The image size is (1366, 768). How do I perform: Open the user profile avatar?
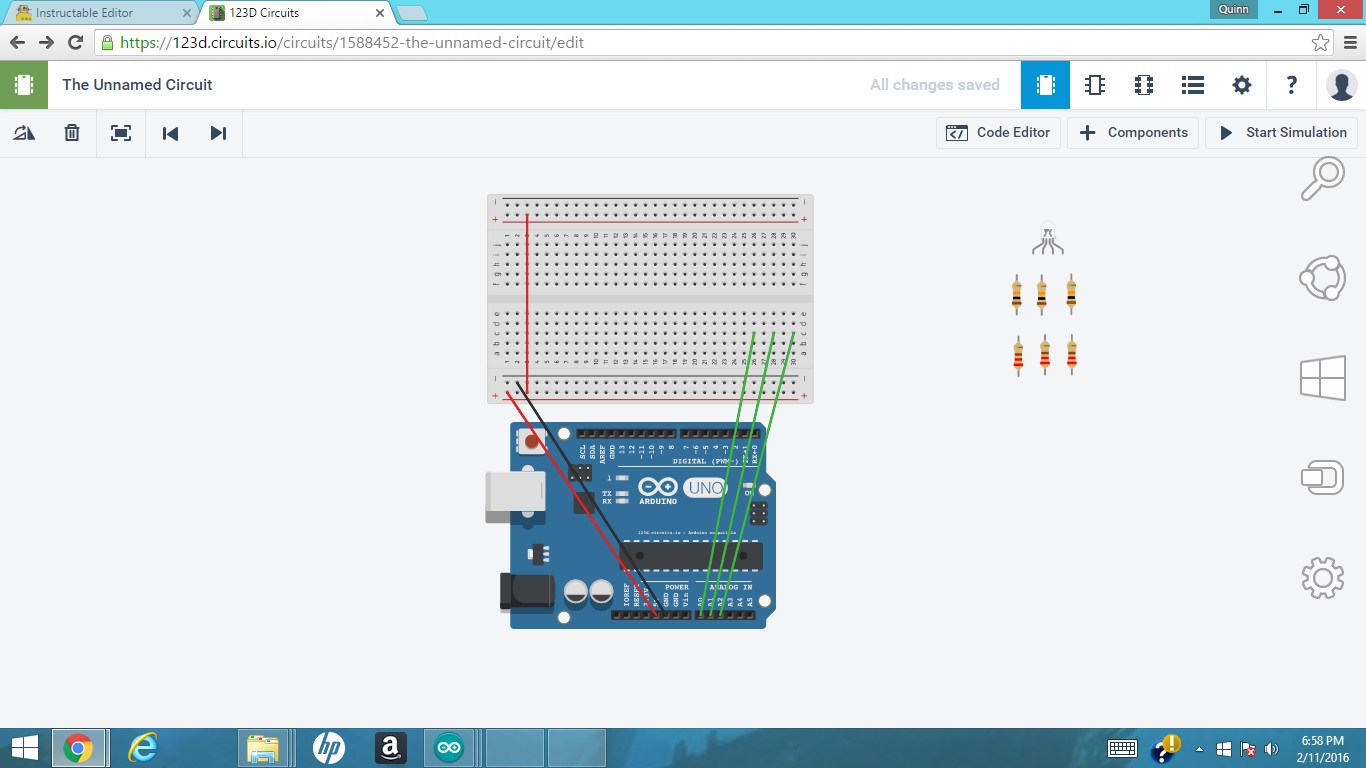click(1341, 85)
